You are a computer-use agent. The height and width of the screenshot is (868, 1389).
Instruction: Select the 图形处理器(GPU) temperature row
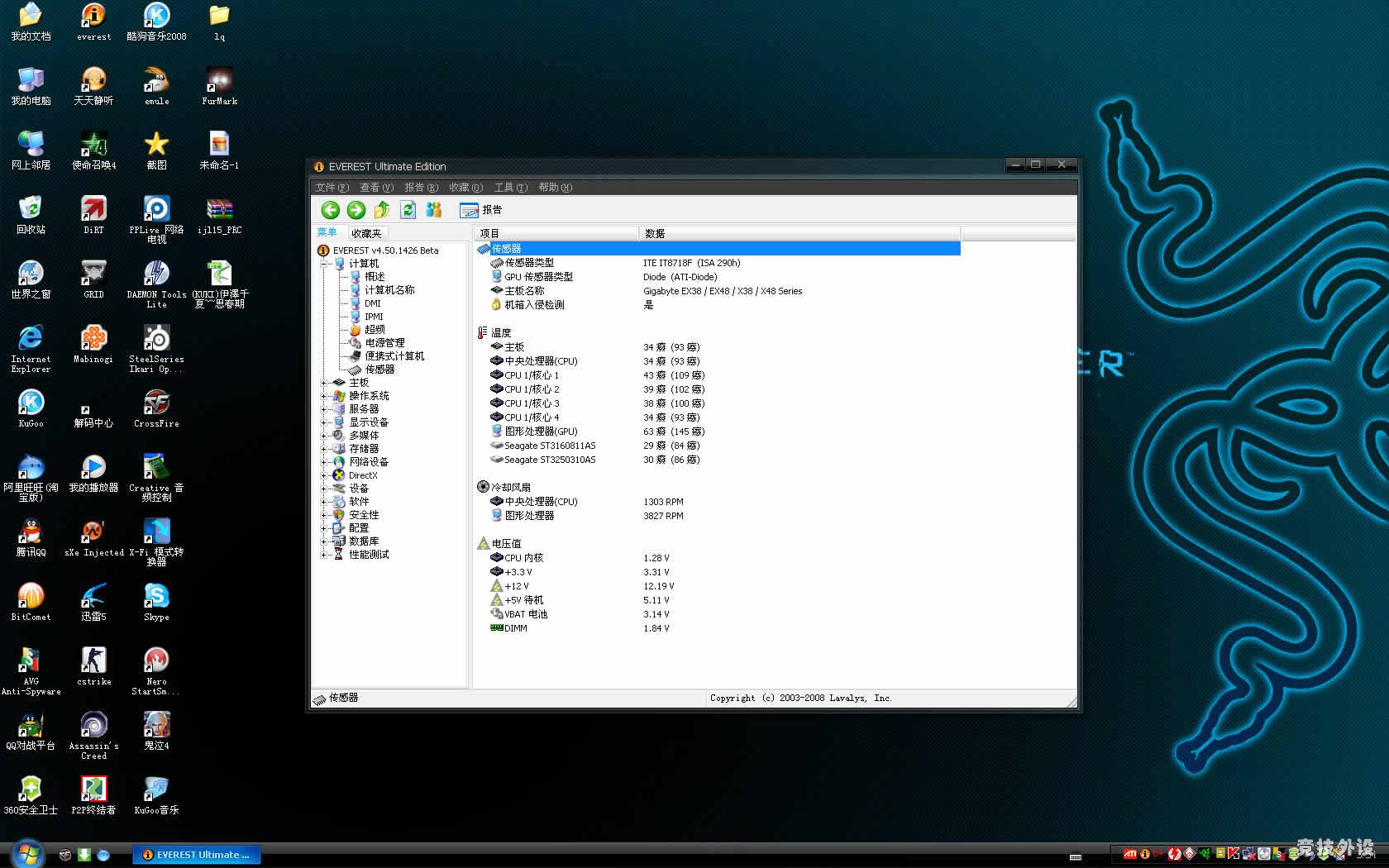click(598, 432)
